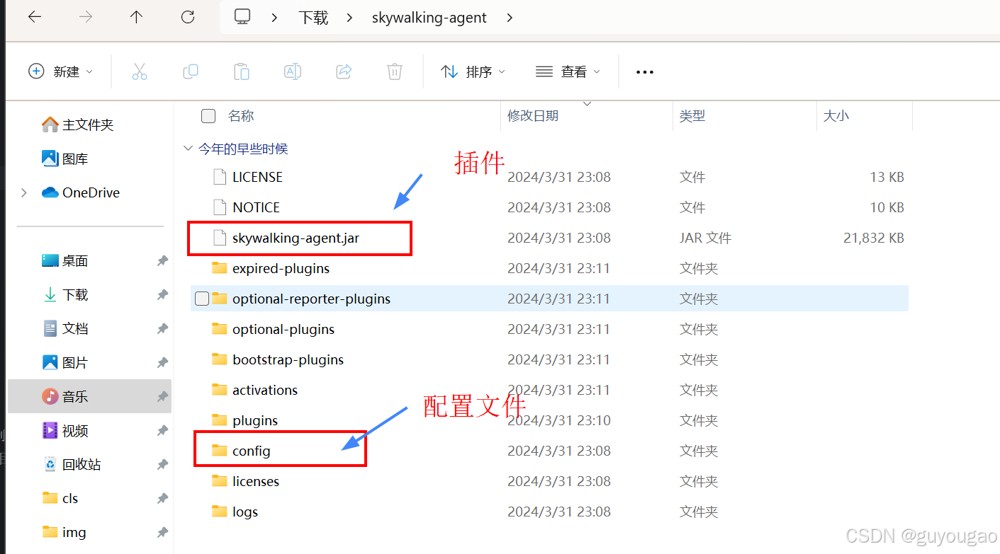
Task: Click the folder icon of licenses
Action: click(x=219, y=481)
